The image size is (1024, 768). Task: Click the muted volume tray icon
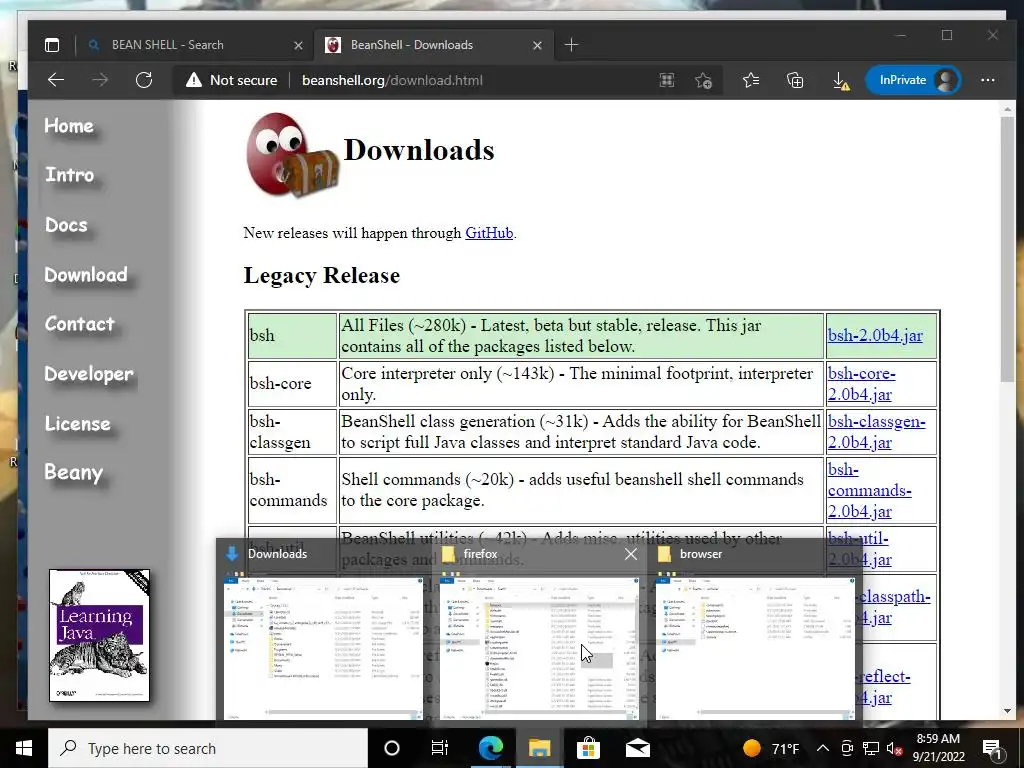pyautogui.click(x=895, y=748)
